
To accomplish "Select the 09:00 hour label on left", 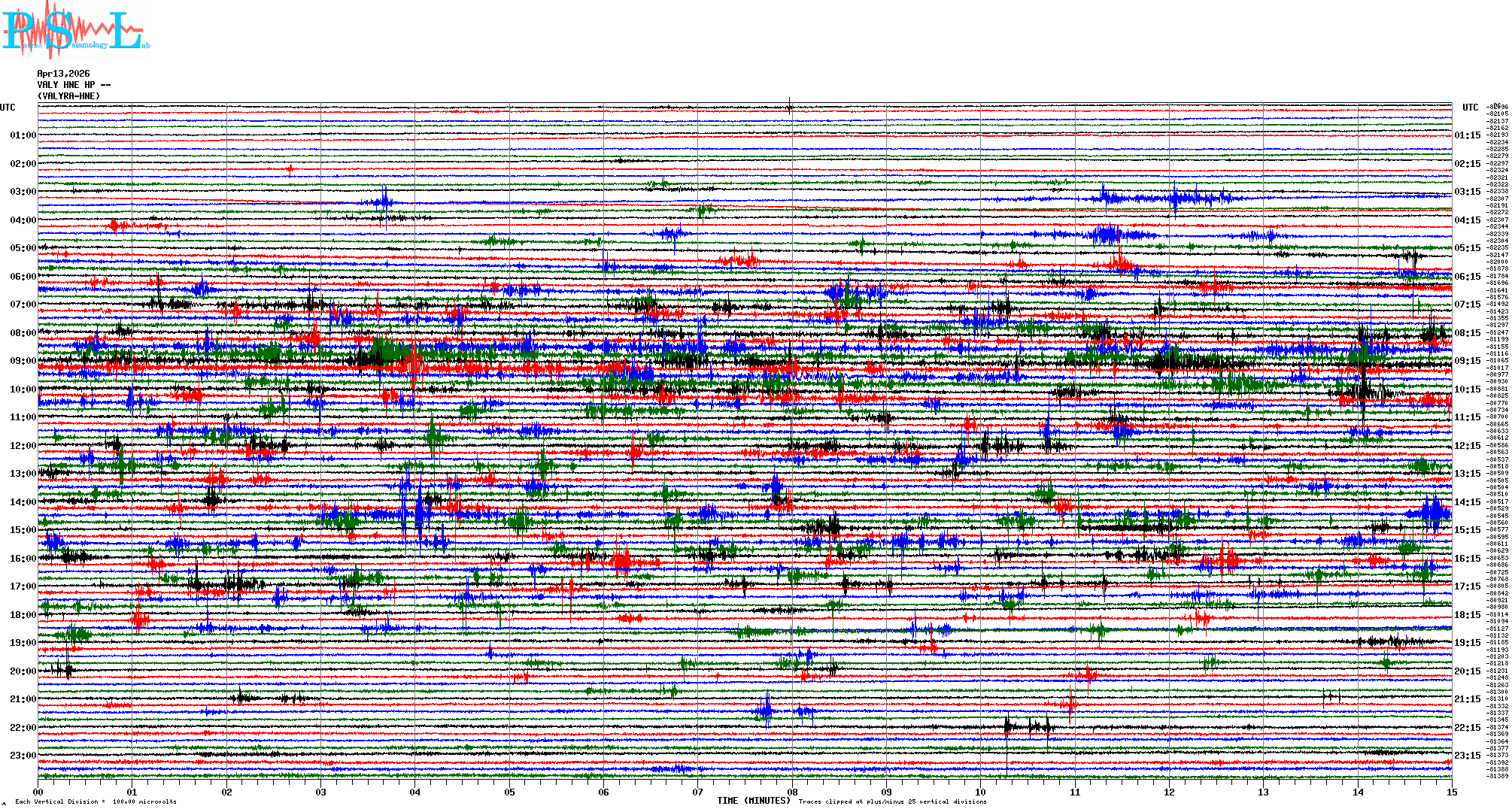I will point(23,361).
